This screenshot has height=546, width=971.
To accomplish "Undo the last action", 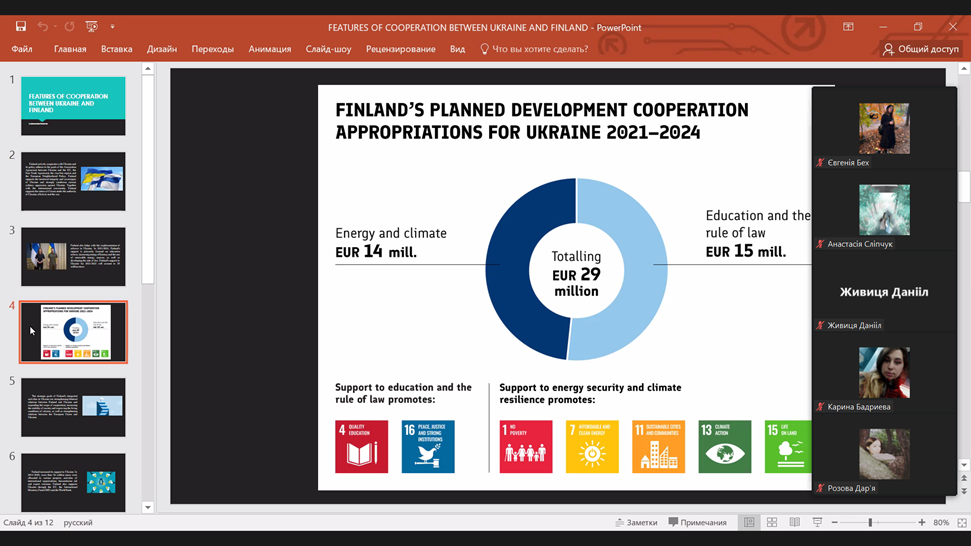I will coord(42,26).
